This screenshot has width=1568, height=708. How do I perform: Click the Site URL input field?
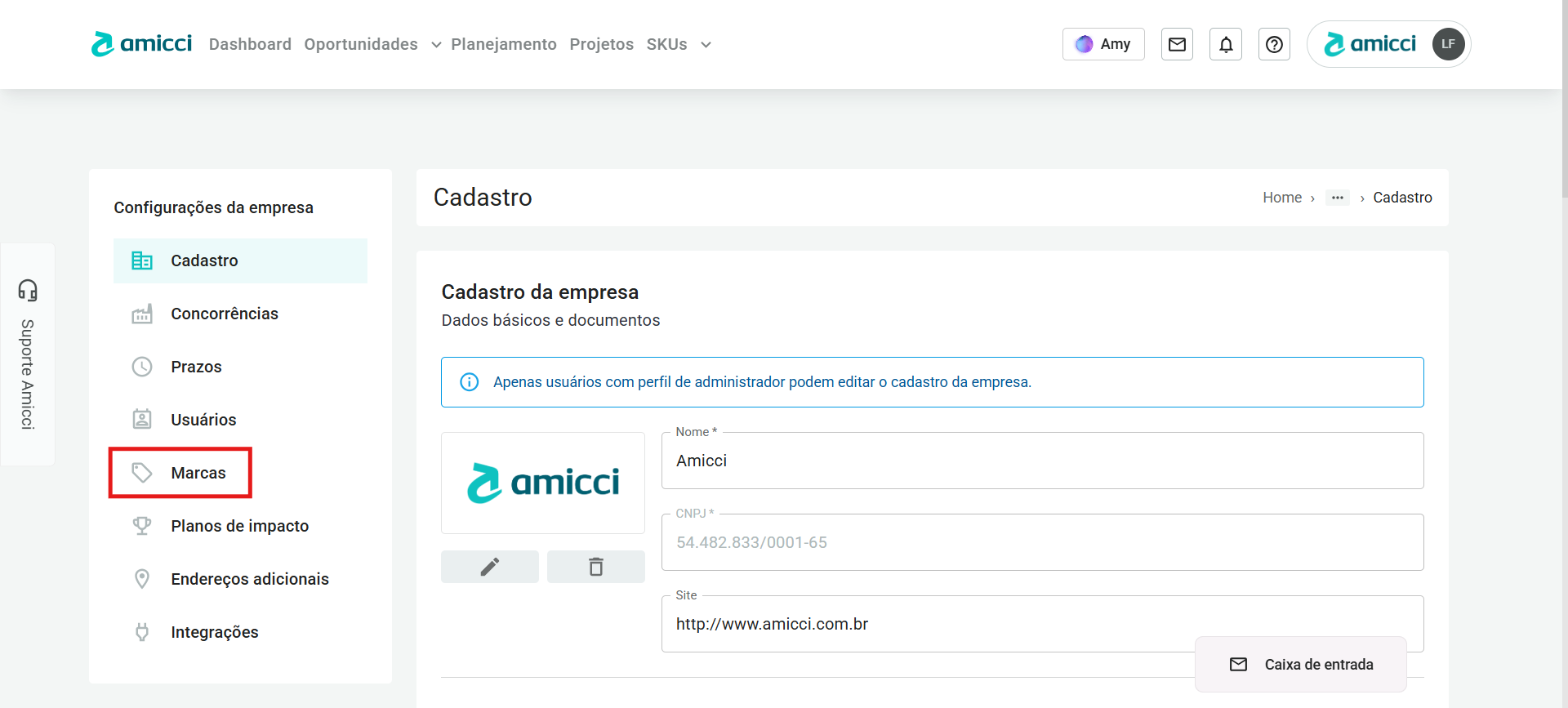(x=923, y=624)
